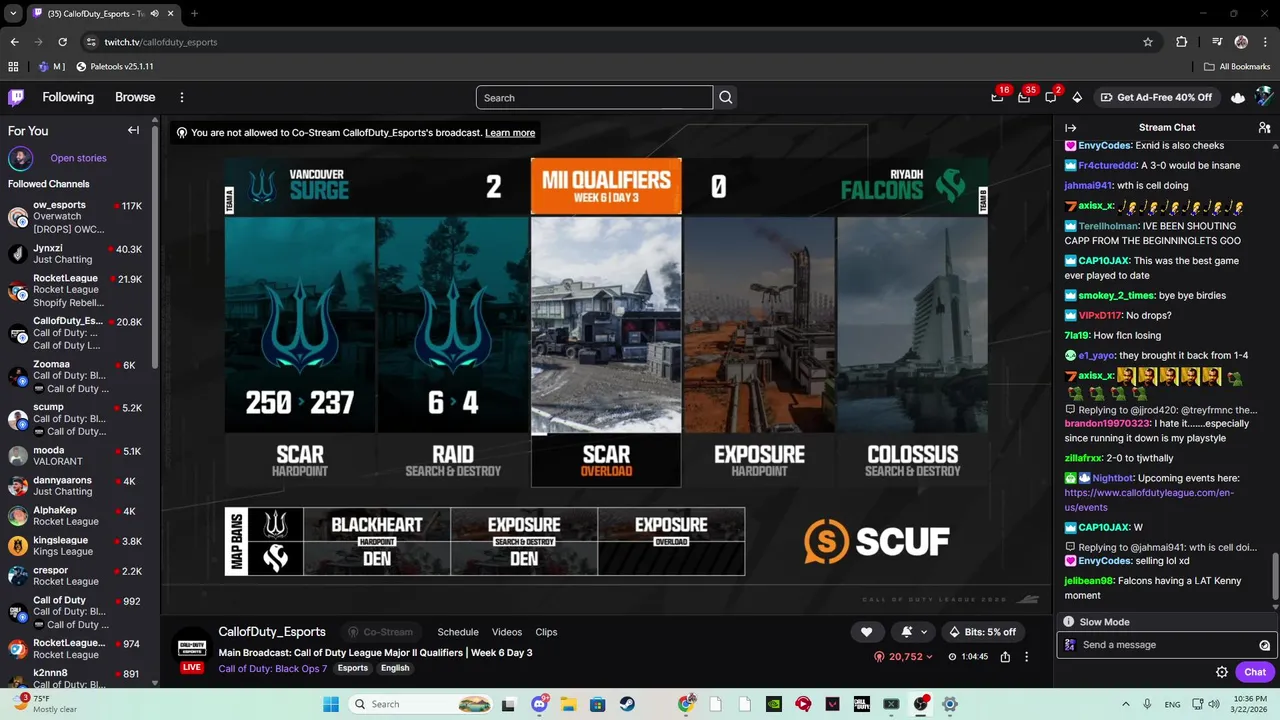This screenshot has height=720, width=1280.
Task: Open Chrome three-dot menu
Action: [x=1265, y=42]
